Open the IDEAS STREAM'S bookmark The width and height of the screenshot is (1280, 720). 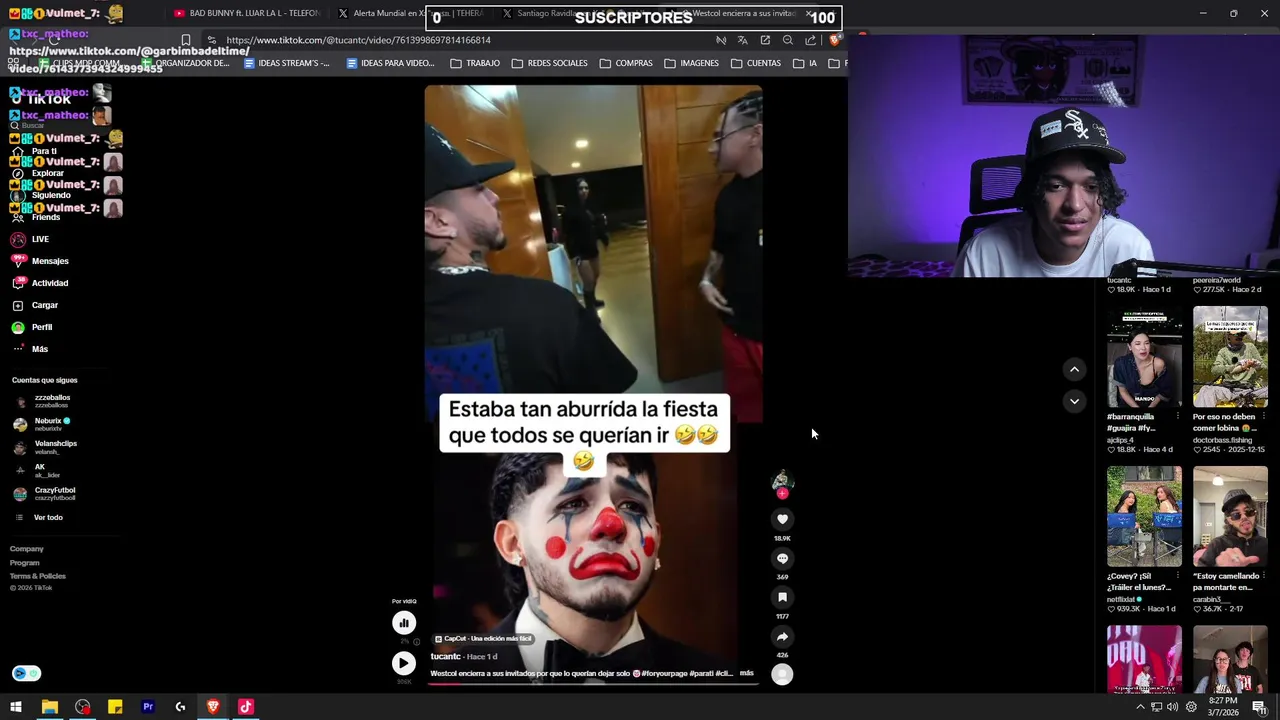click(x=286, y=63)
